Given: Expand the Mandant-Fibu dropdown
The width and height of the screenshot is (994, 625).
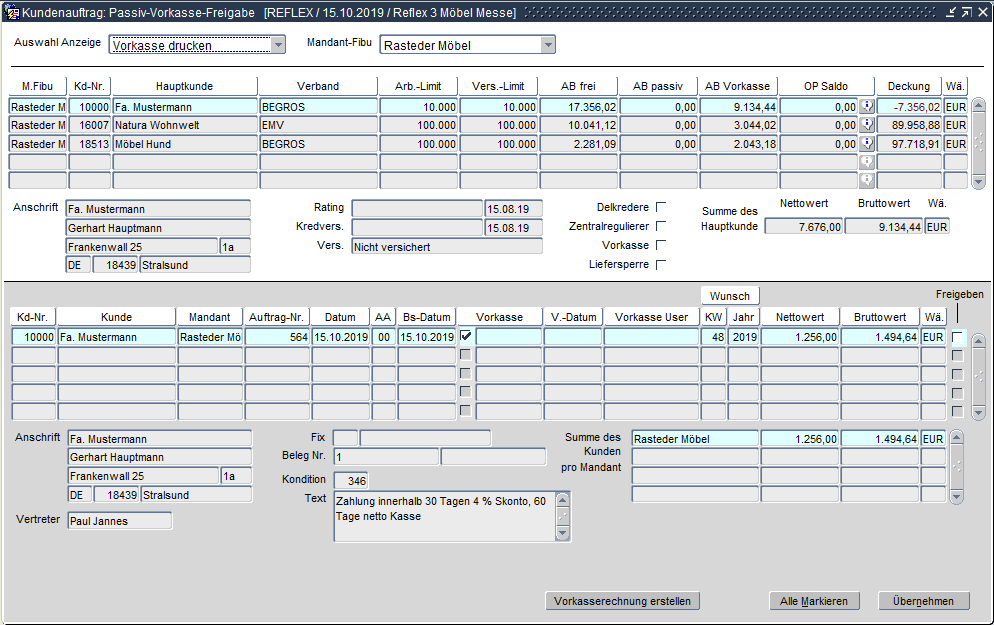Looking at the screenshot, I should 547,45.
